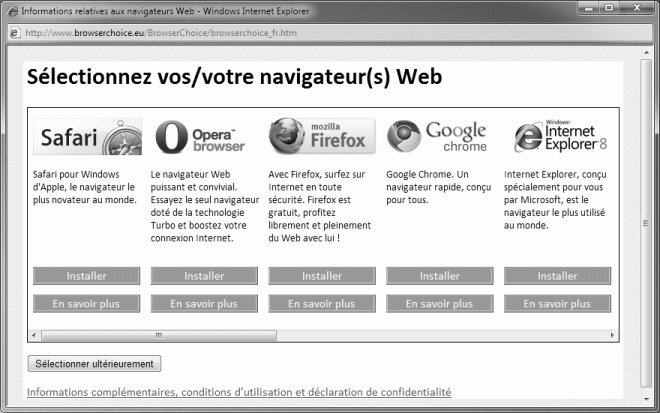Minimize the Internet Explorer window
The image size is (660, 413).
(589, 8)
